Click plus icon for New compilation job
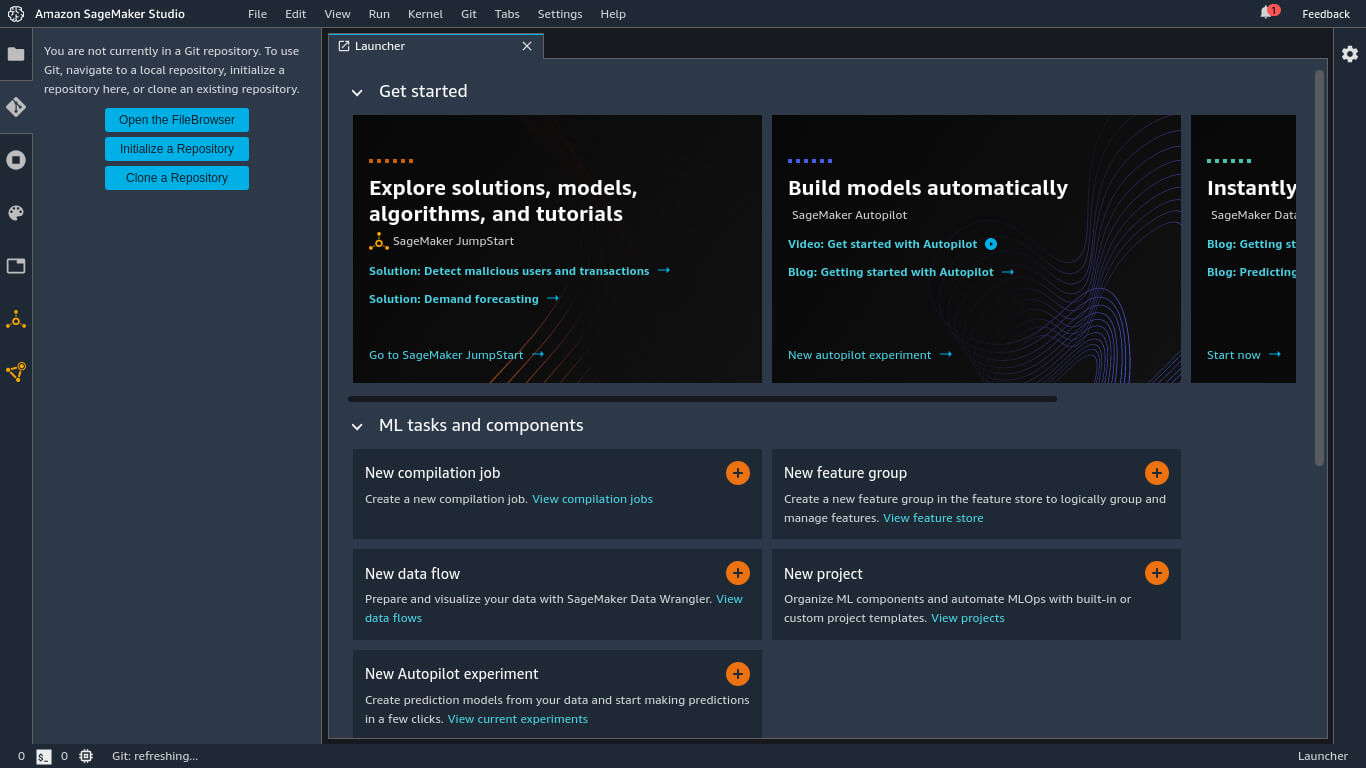Screen dimensions: 1366x768 pyautogui.click(x=738, y=473)
